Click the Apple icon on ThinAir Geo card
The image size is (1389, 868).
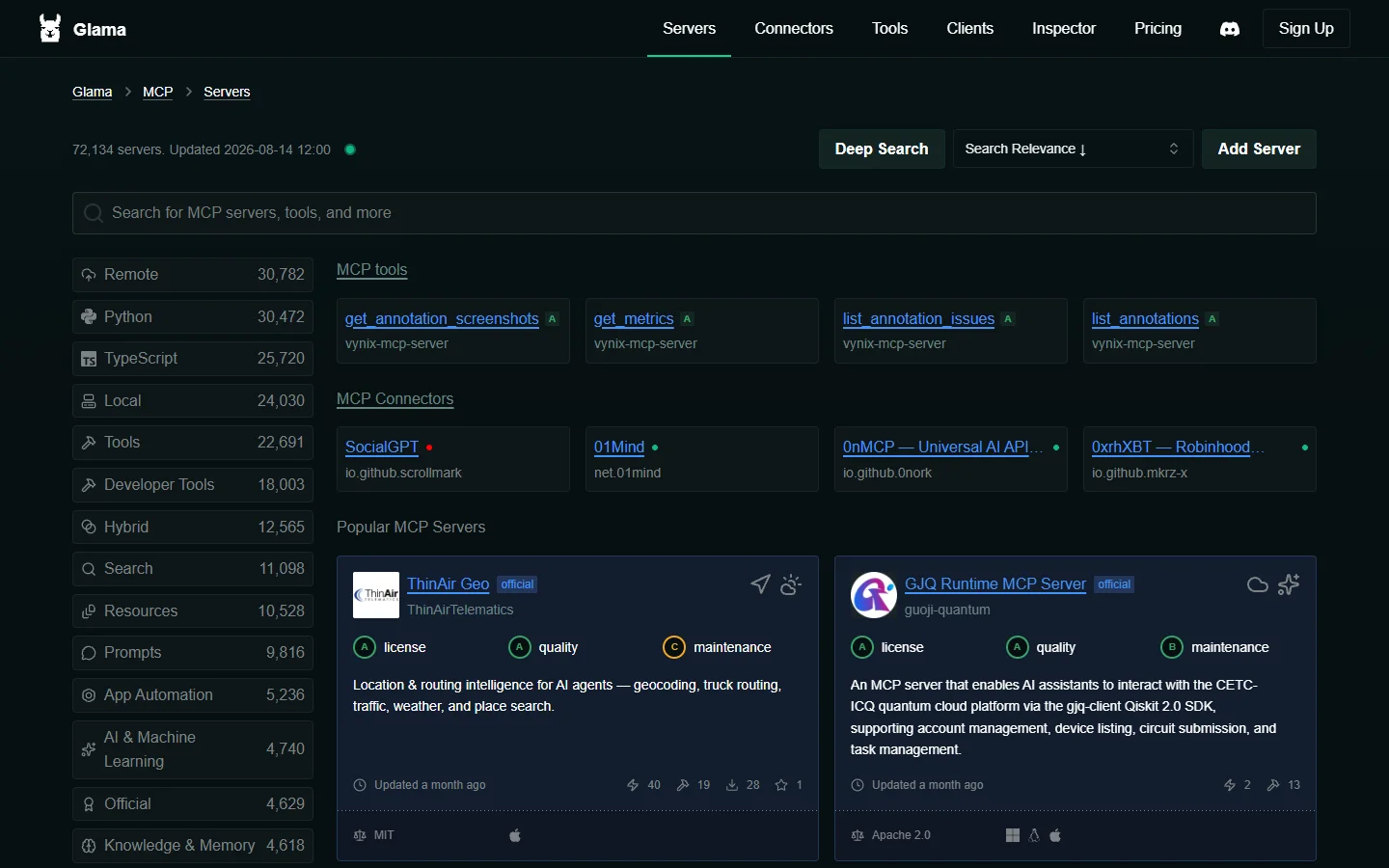pos(515,835)
